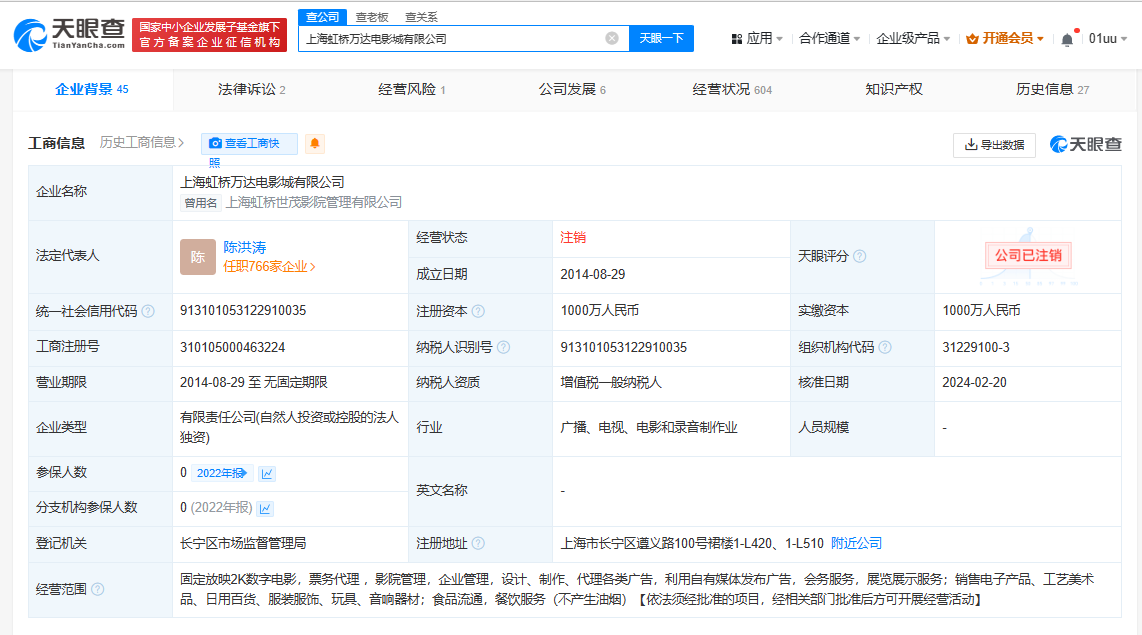
Task: Click the camera icon on 查看工商快照 button
Action: 216,143
